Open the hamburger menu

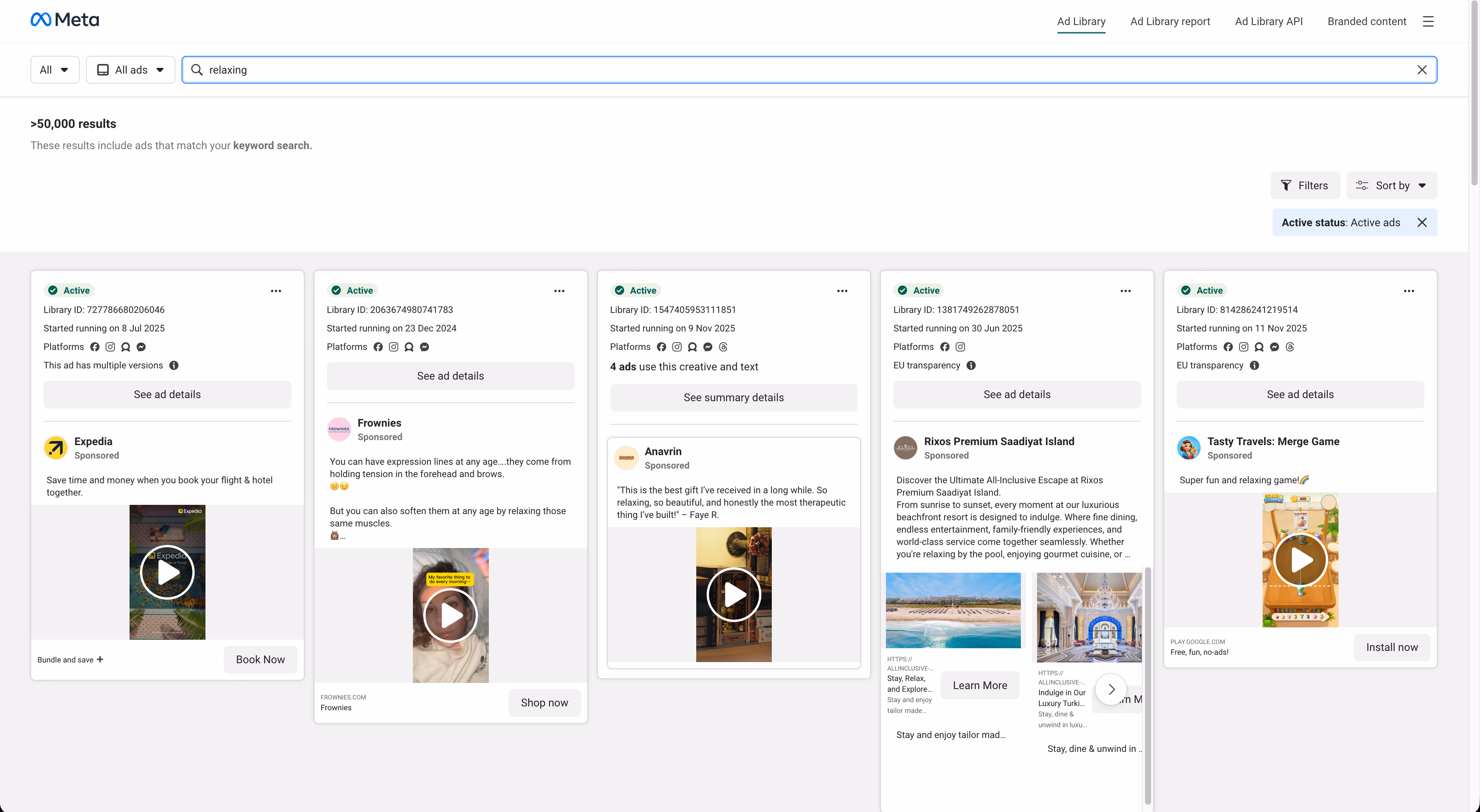(x=1429, y=21)
